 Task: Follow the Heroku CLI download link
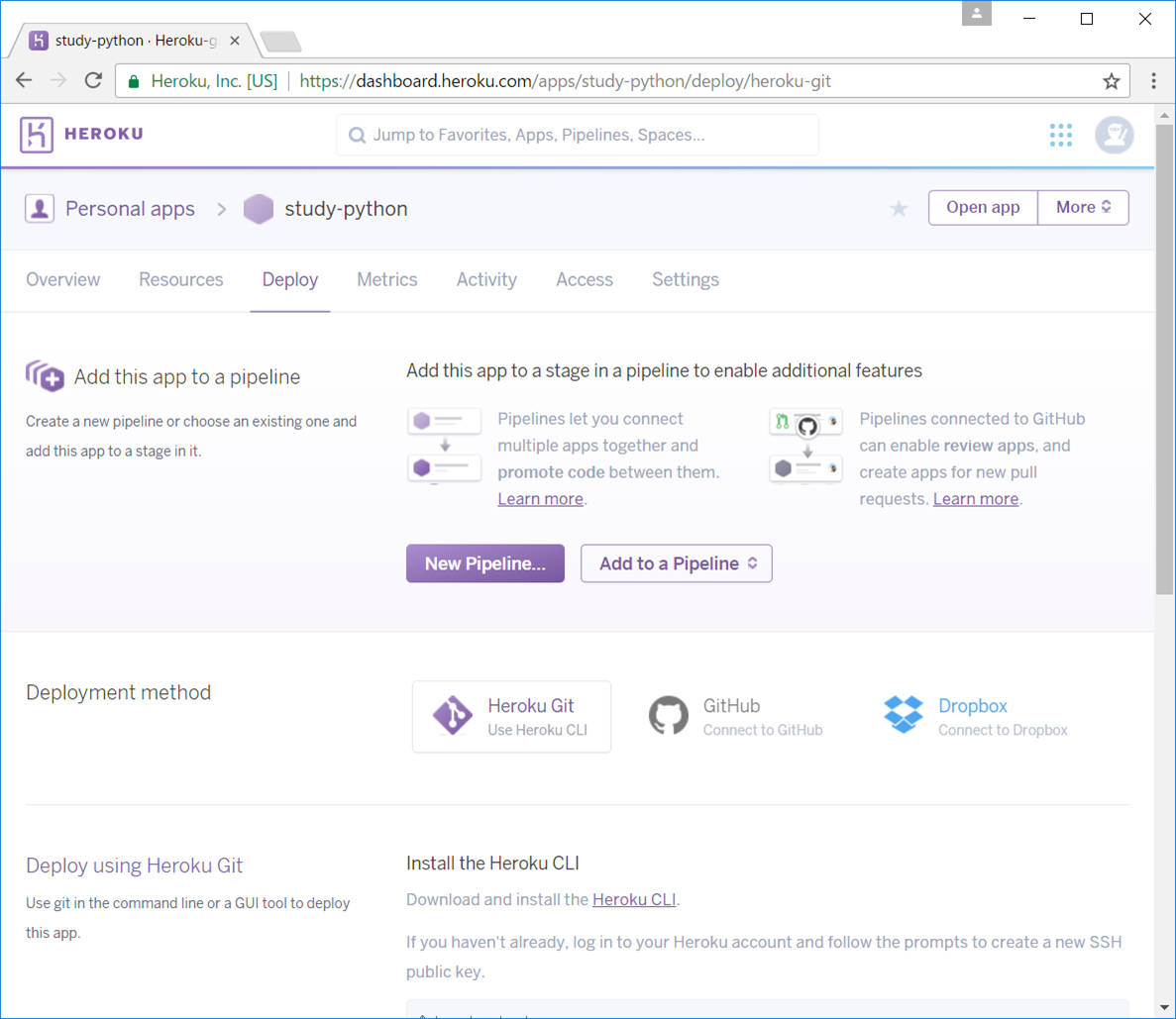coord(633,899)
